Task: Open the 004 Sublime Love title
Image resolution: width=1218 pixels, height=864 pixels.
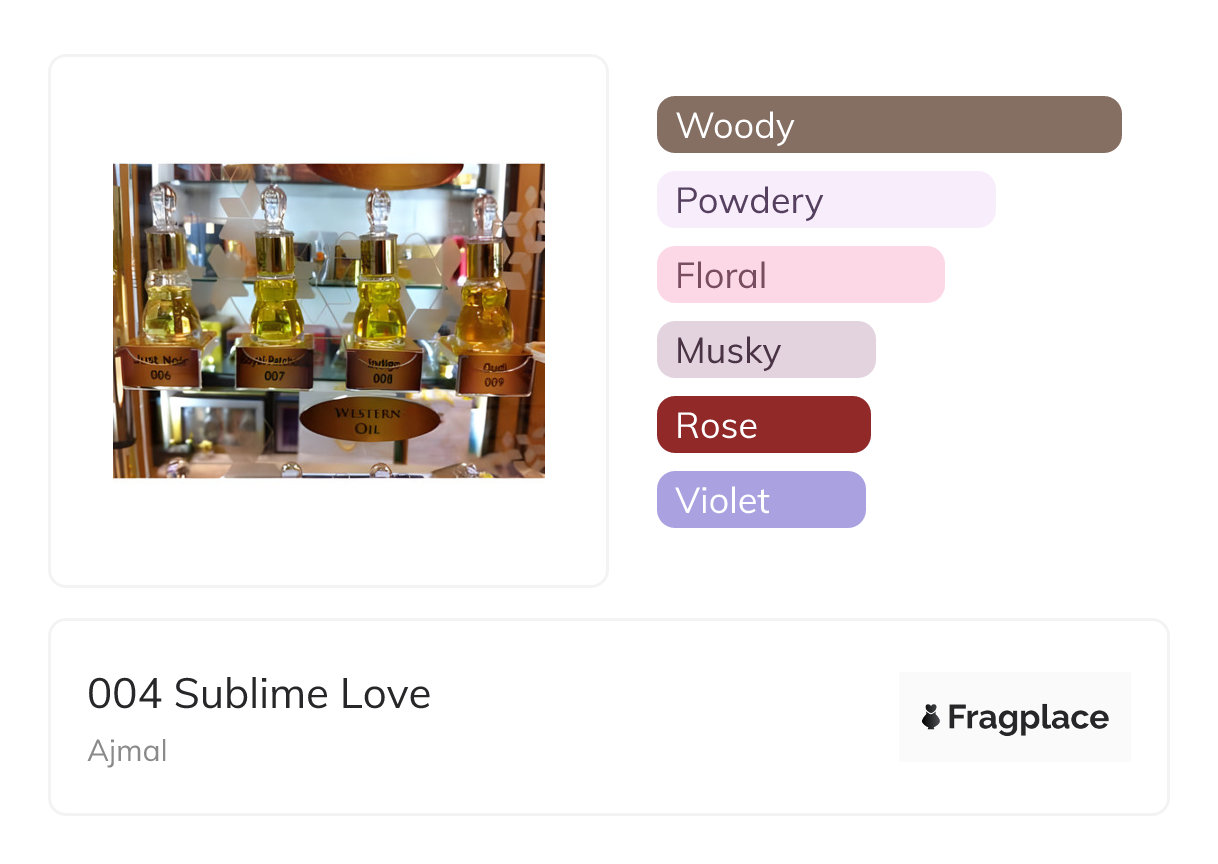Action: point(259,694)
